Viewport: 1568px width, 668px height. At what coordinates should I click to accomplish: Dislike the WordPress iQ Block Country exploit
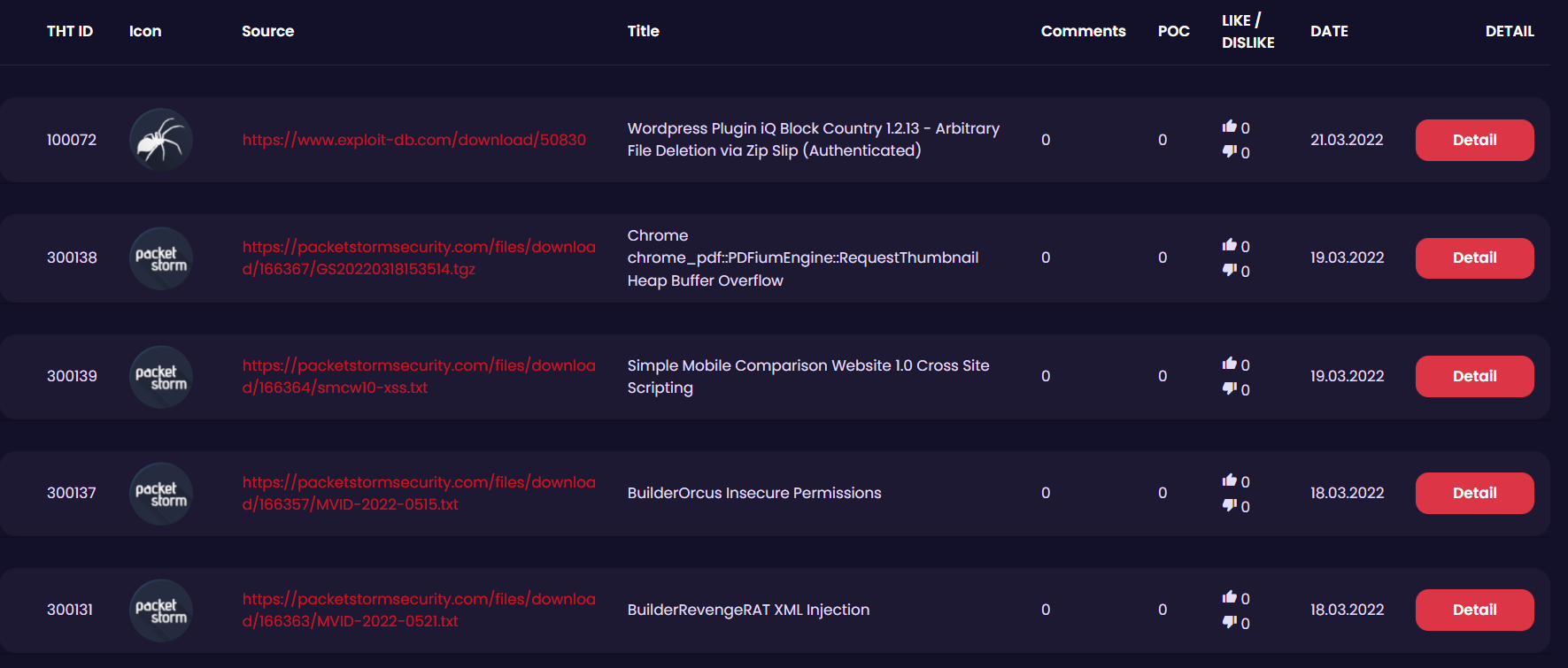tap(1230, 151)
